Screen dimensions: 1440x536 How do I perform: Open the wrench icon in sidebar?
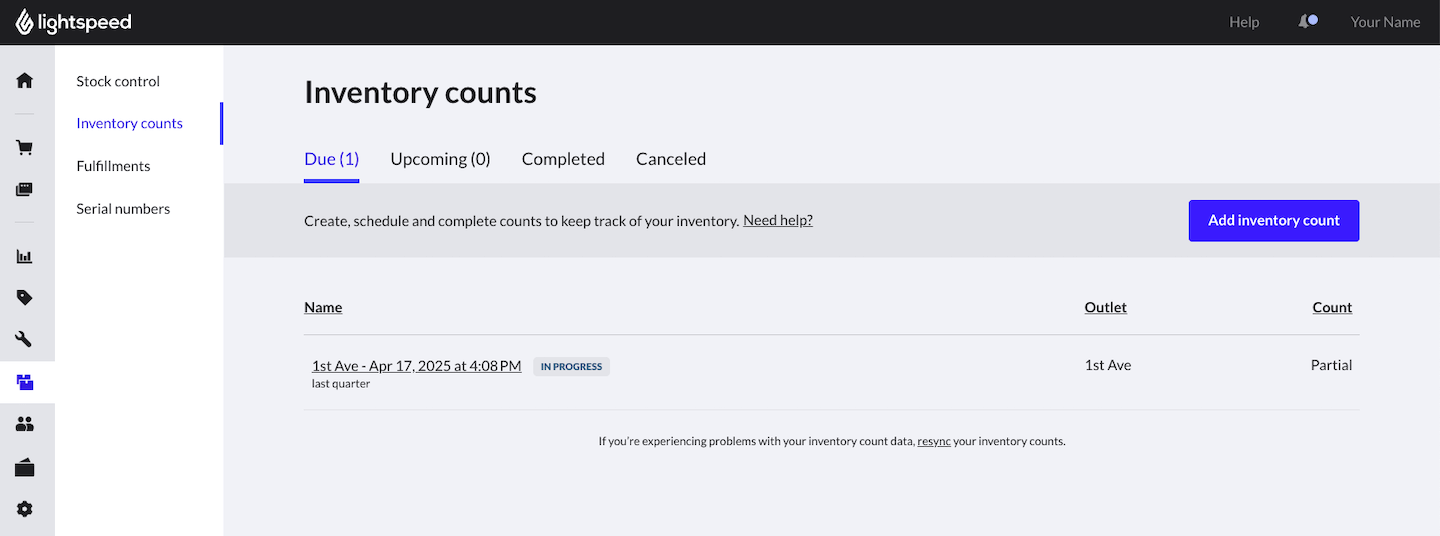tap(25, 339)
